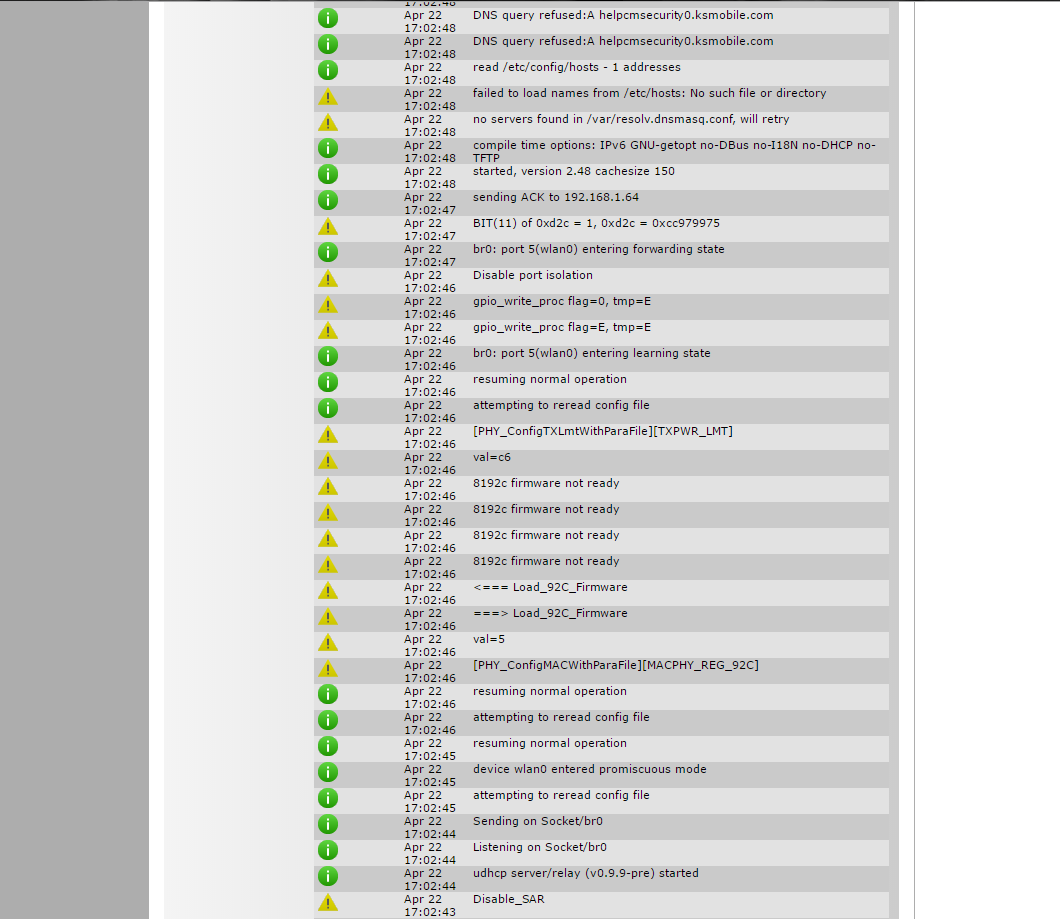Click warning icon for 'gpio_write_proc flag=0' entry

[x=328, y=305]
